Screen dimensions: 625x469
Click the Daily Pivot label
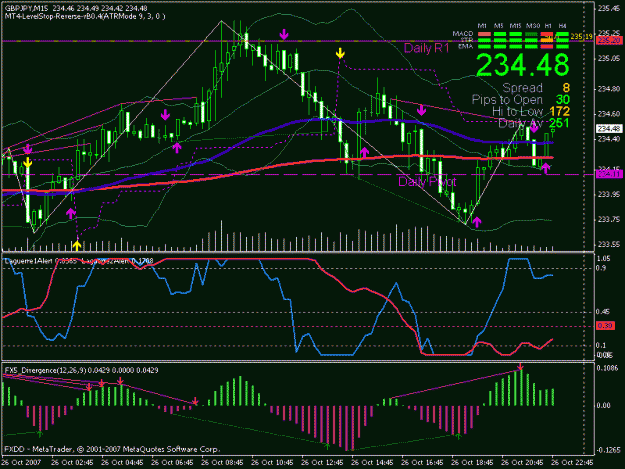[427, 182]
